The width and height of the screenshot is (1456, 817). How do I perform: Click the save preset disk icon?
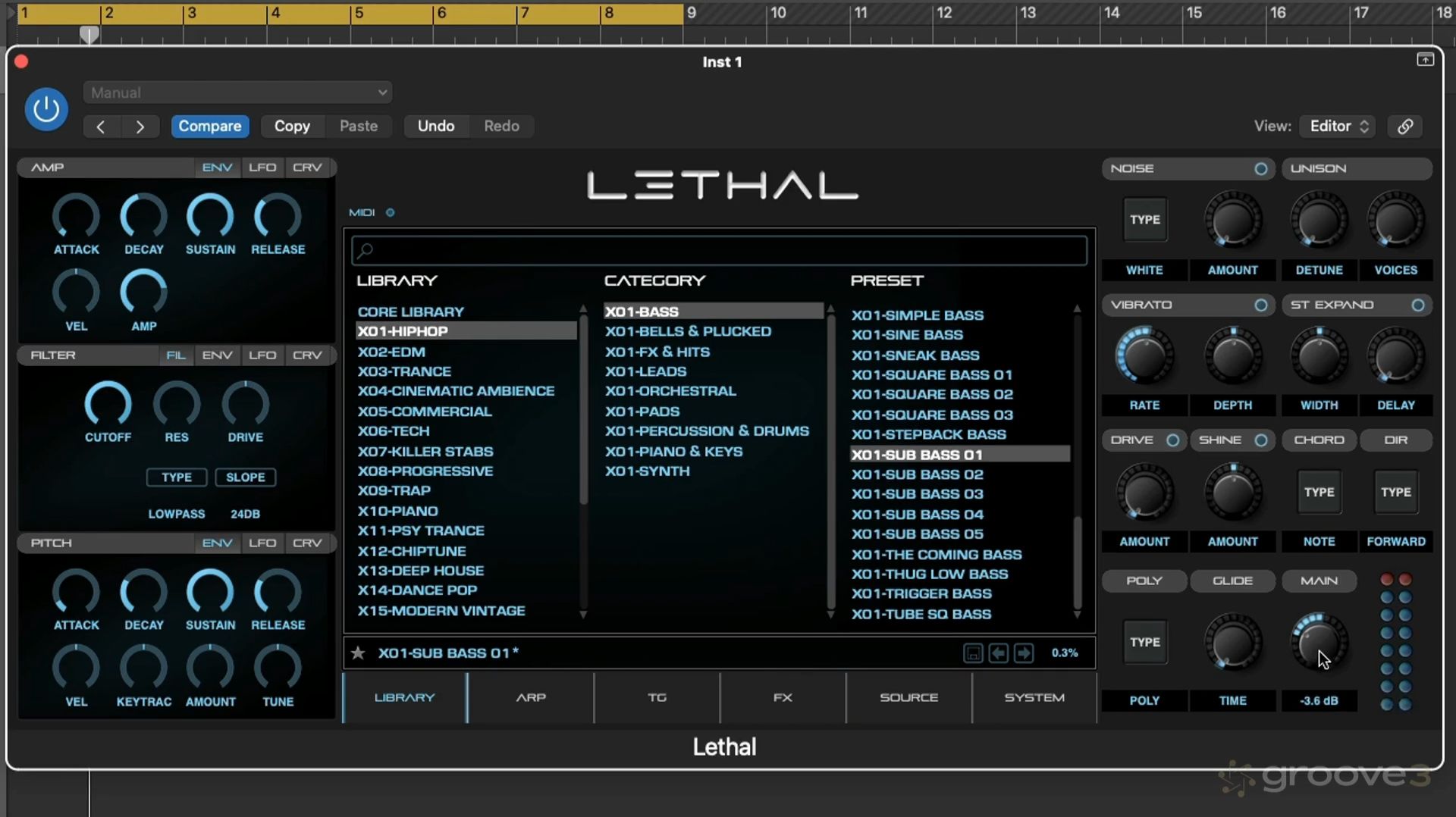973,653
